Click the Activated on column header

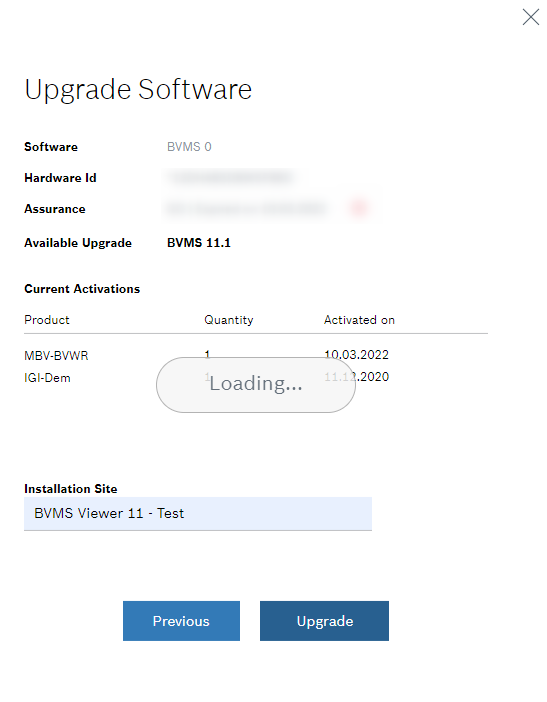(359, 320)
